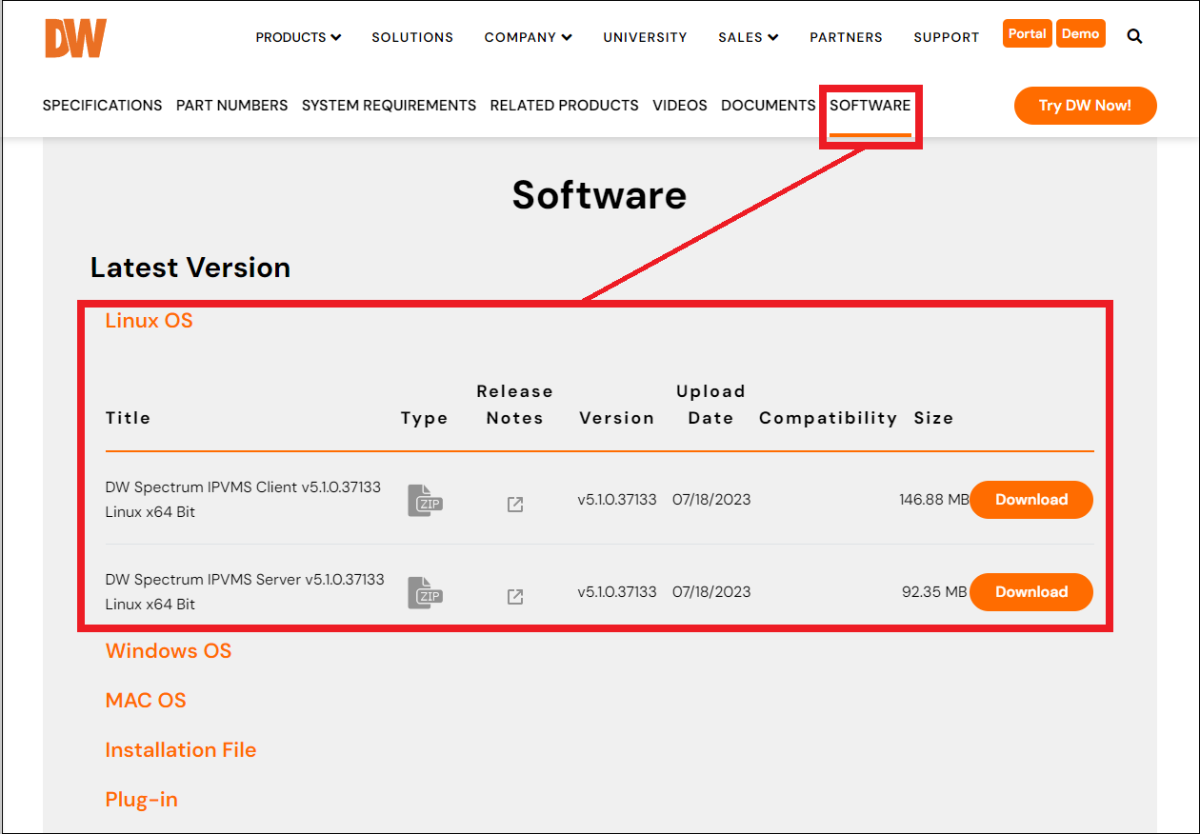Expand the COMPANY dropdown
The height and width of the screenshot is (834, 1200).
pyautogui.click(x=527, y=37)
